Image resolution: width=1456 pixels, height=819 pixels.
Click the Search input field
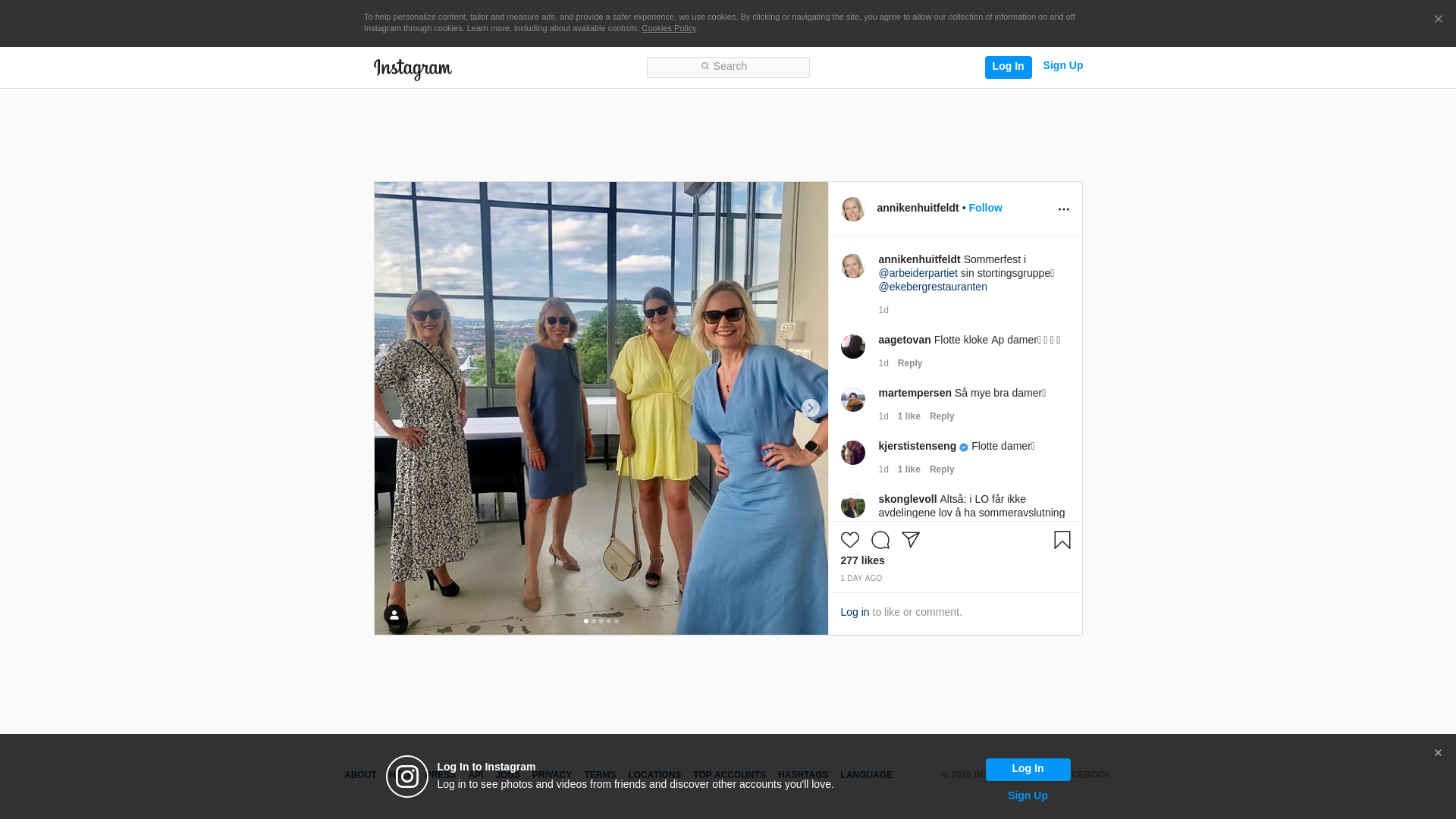(x=728, y=67)
